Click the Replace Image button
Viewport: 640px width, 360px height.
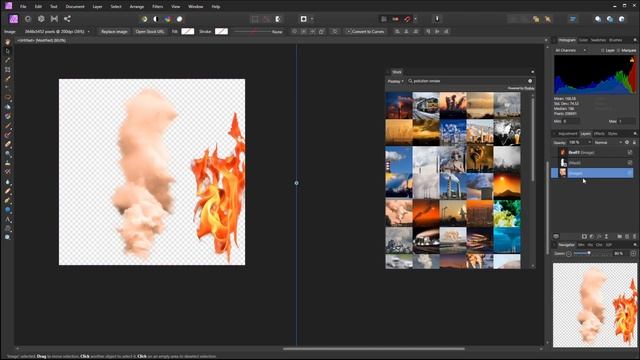point(114,31)
